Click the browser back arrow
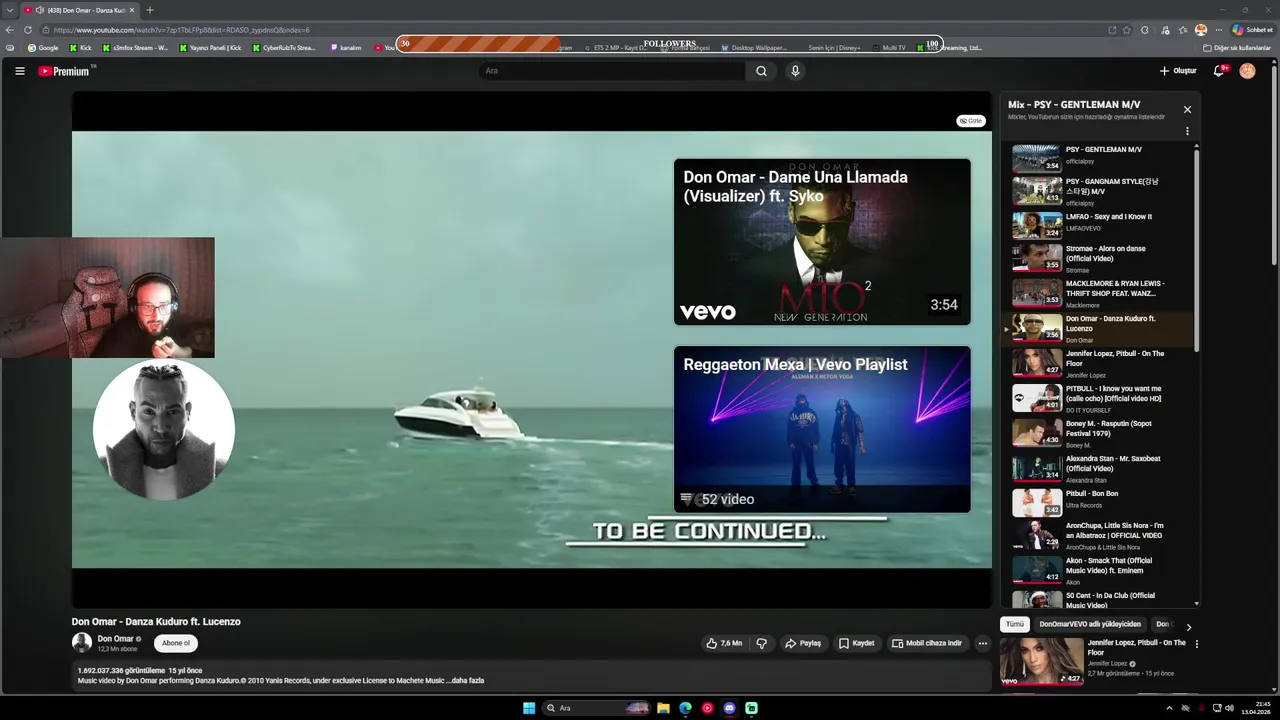1280x720 pixels. click(10, 30)
